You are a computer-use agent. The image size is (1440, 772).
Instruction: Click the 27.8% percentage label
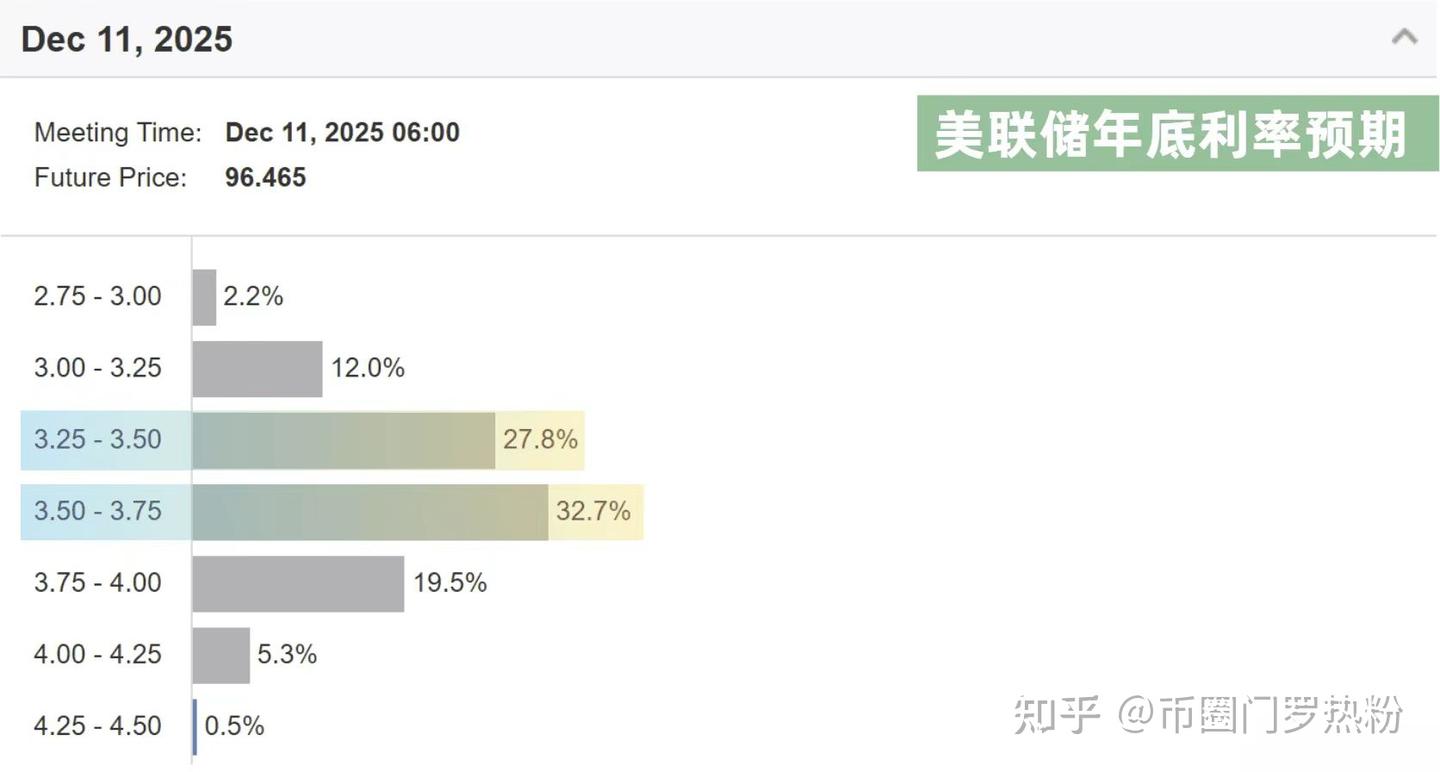pos(538,439)
